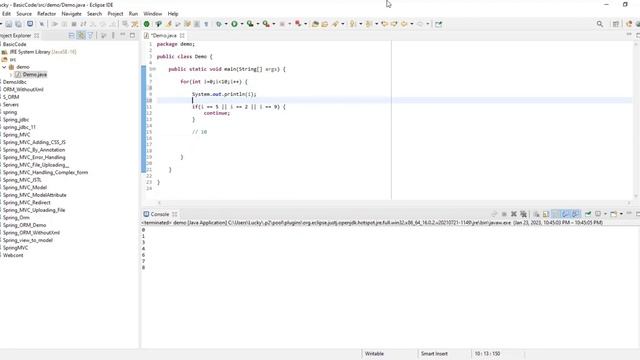Open the Coverage button dropdown arrow
The height and width of the screenshot is (360, 640).
tap(258, 24)
